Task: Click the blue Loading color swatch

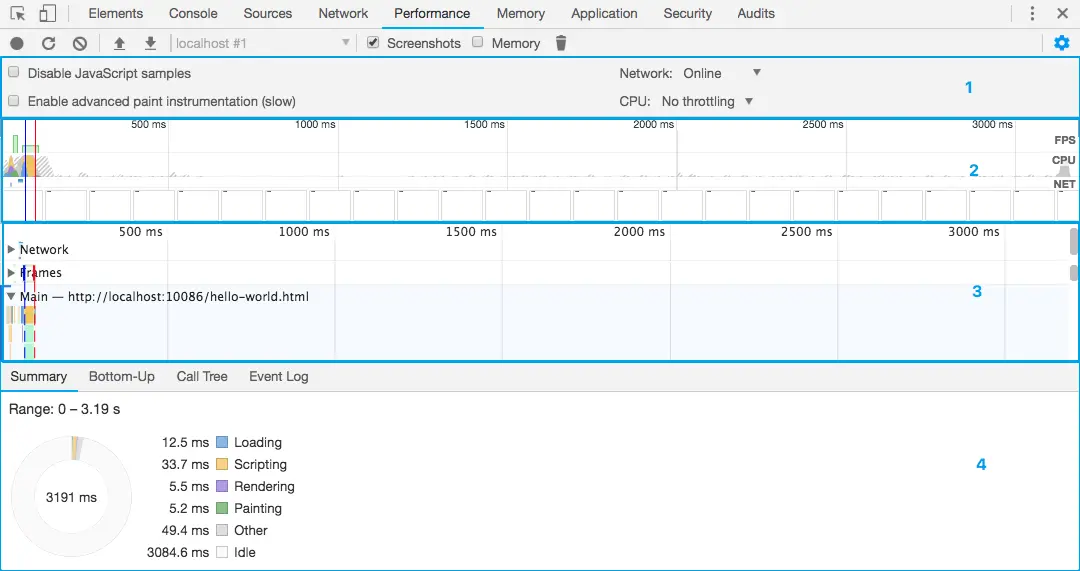Action: pos(221,442)
